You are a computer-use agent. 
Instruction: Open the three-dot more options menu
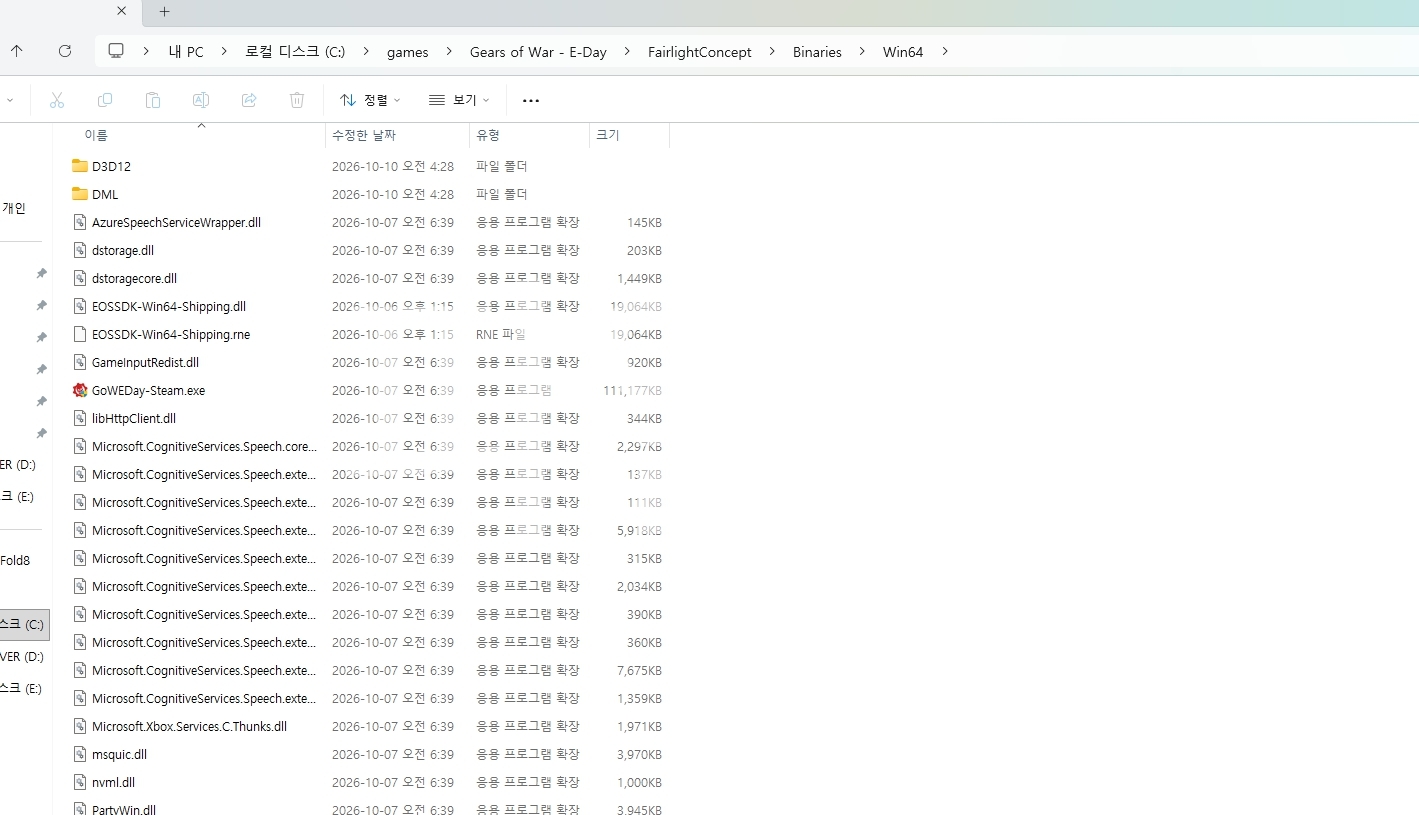point(531,101)
